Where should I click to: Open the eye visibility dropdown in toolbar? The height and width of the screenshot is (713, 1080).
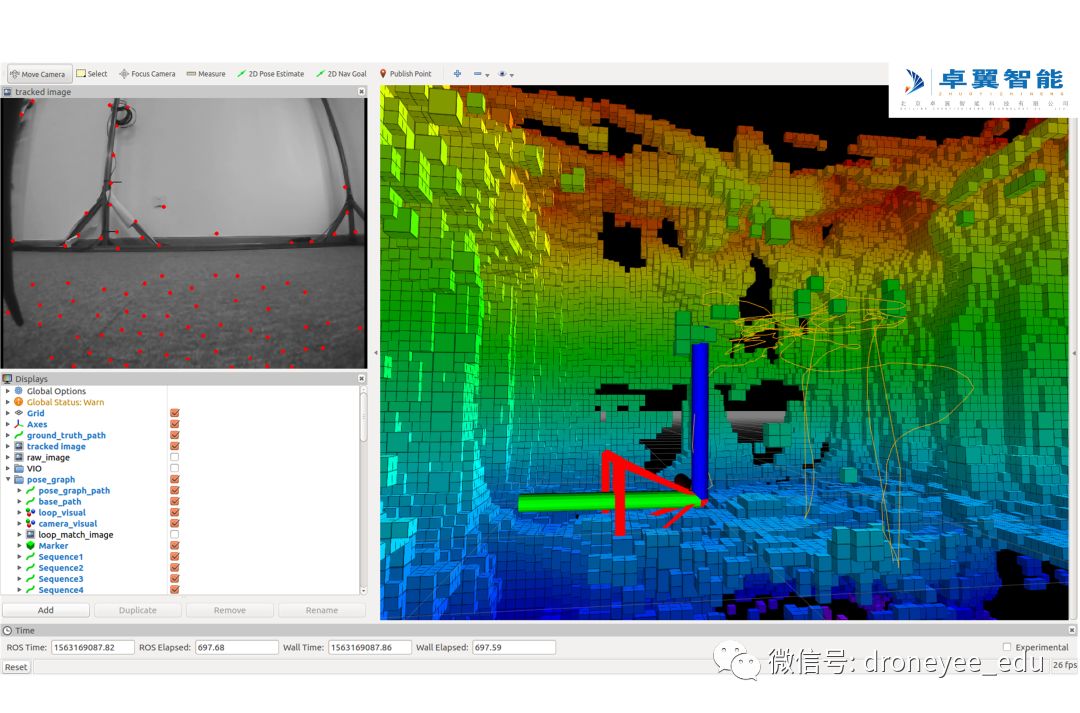point(506,74)
